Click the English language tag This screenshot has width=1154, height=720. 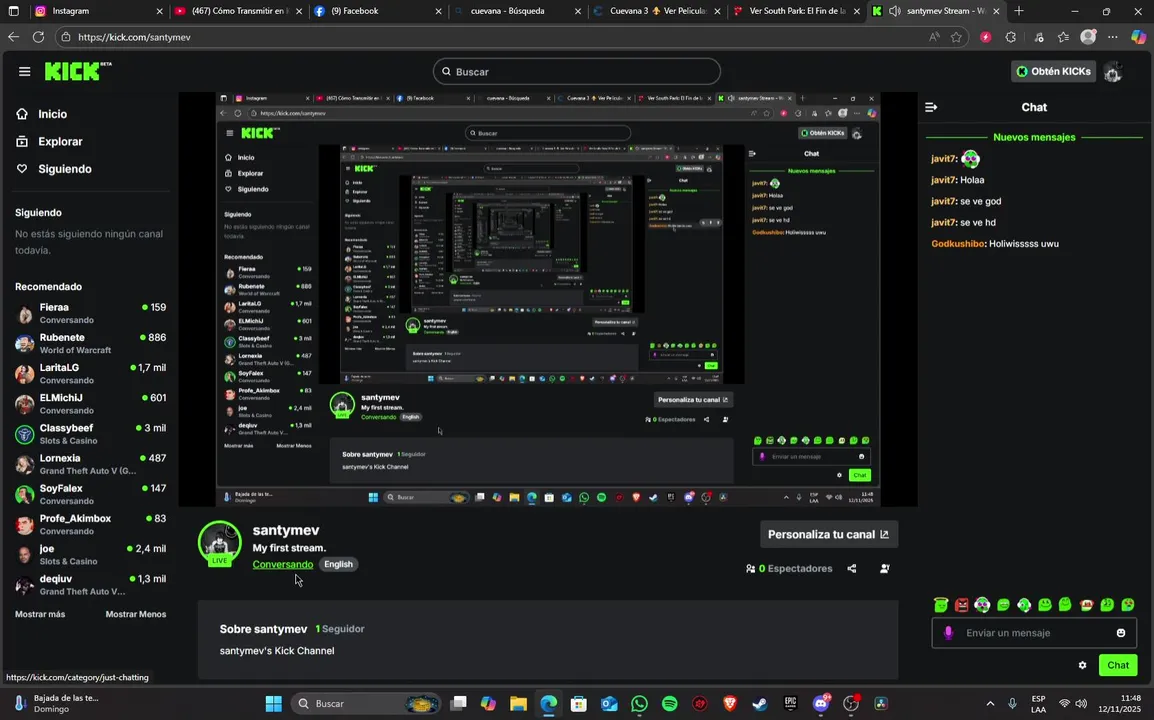(x=339, y=565)
